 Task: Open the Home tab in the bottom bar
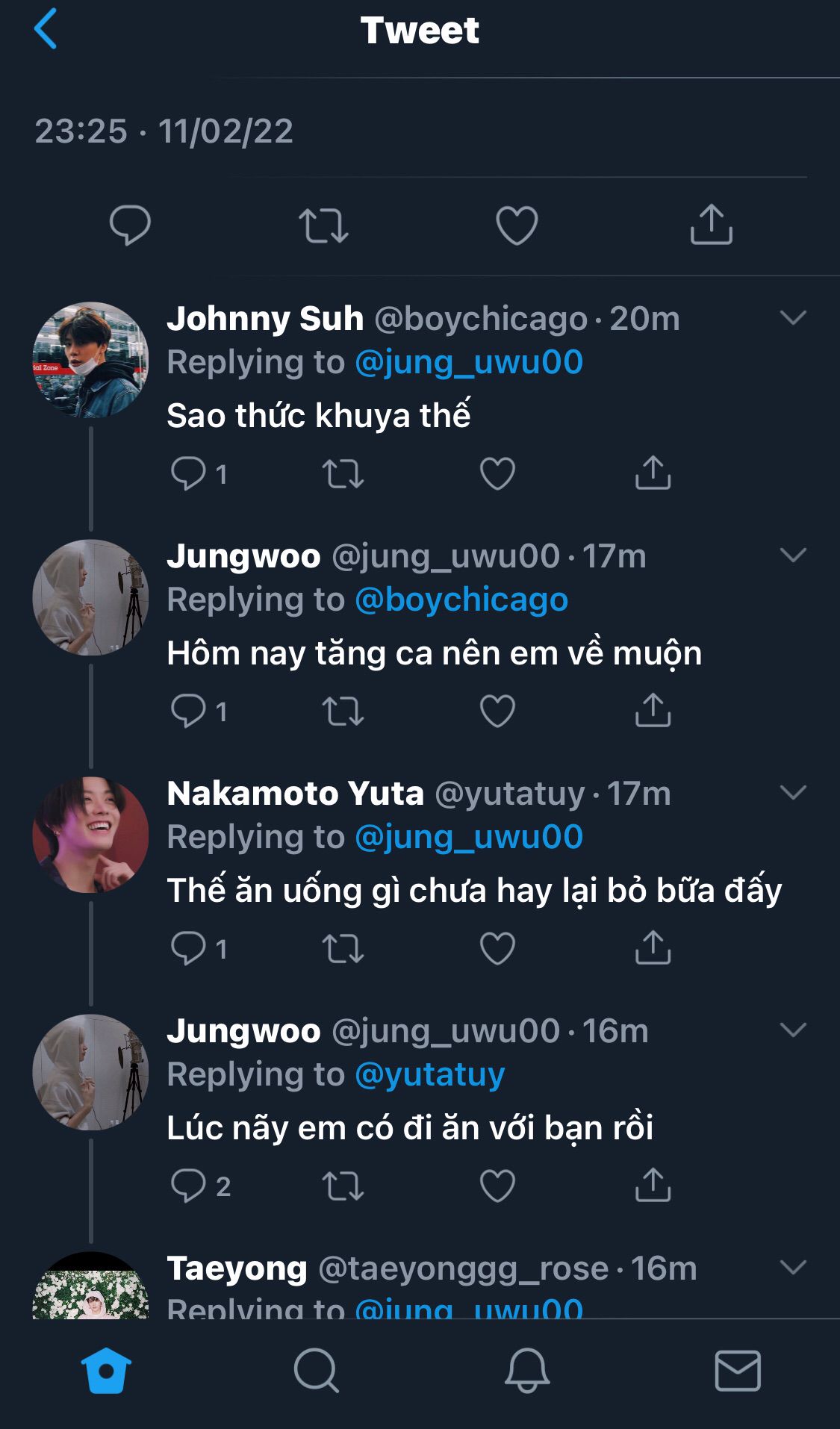(x=106, y=1370)
